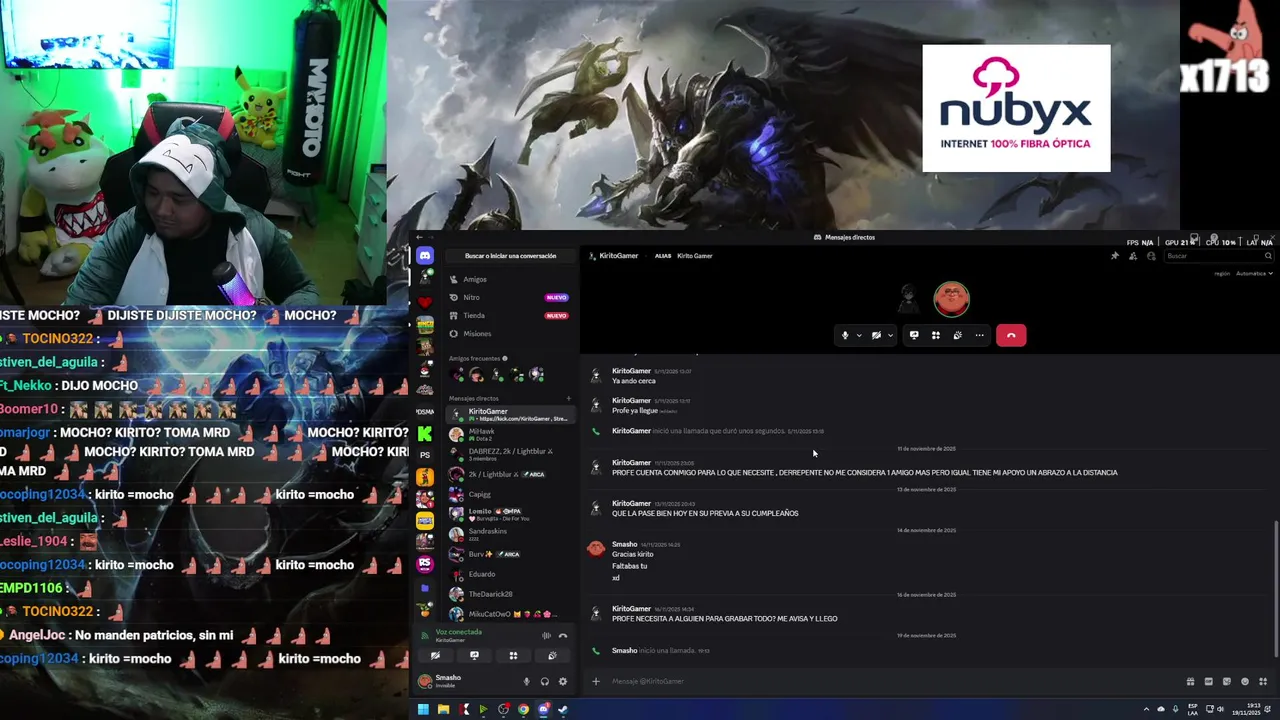1280x720 pixels.
Task: Open the RS pink server icon
Action: pos(425,564)
